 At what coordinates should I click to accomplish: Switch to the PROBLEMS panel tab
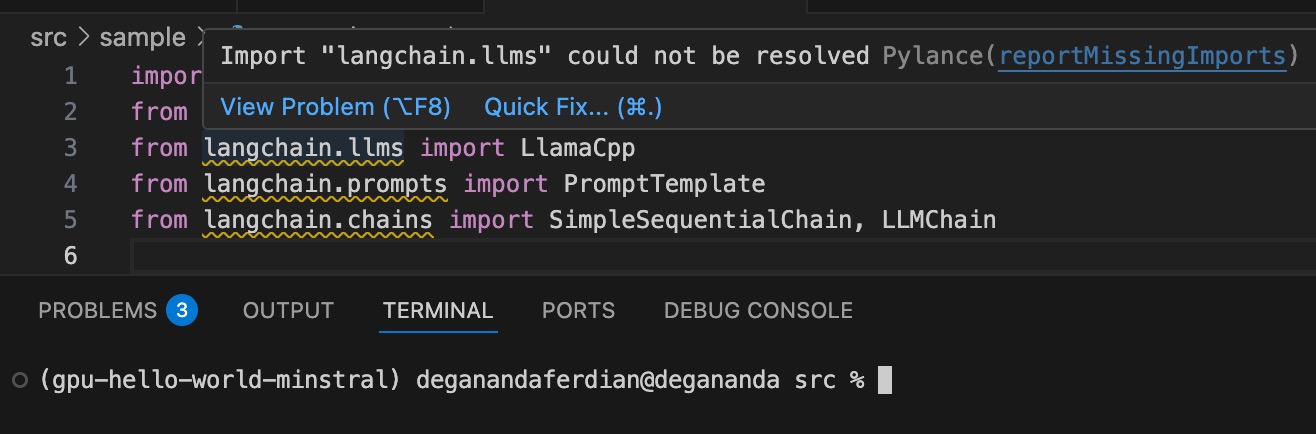coord(97,310)
